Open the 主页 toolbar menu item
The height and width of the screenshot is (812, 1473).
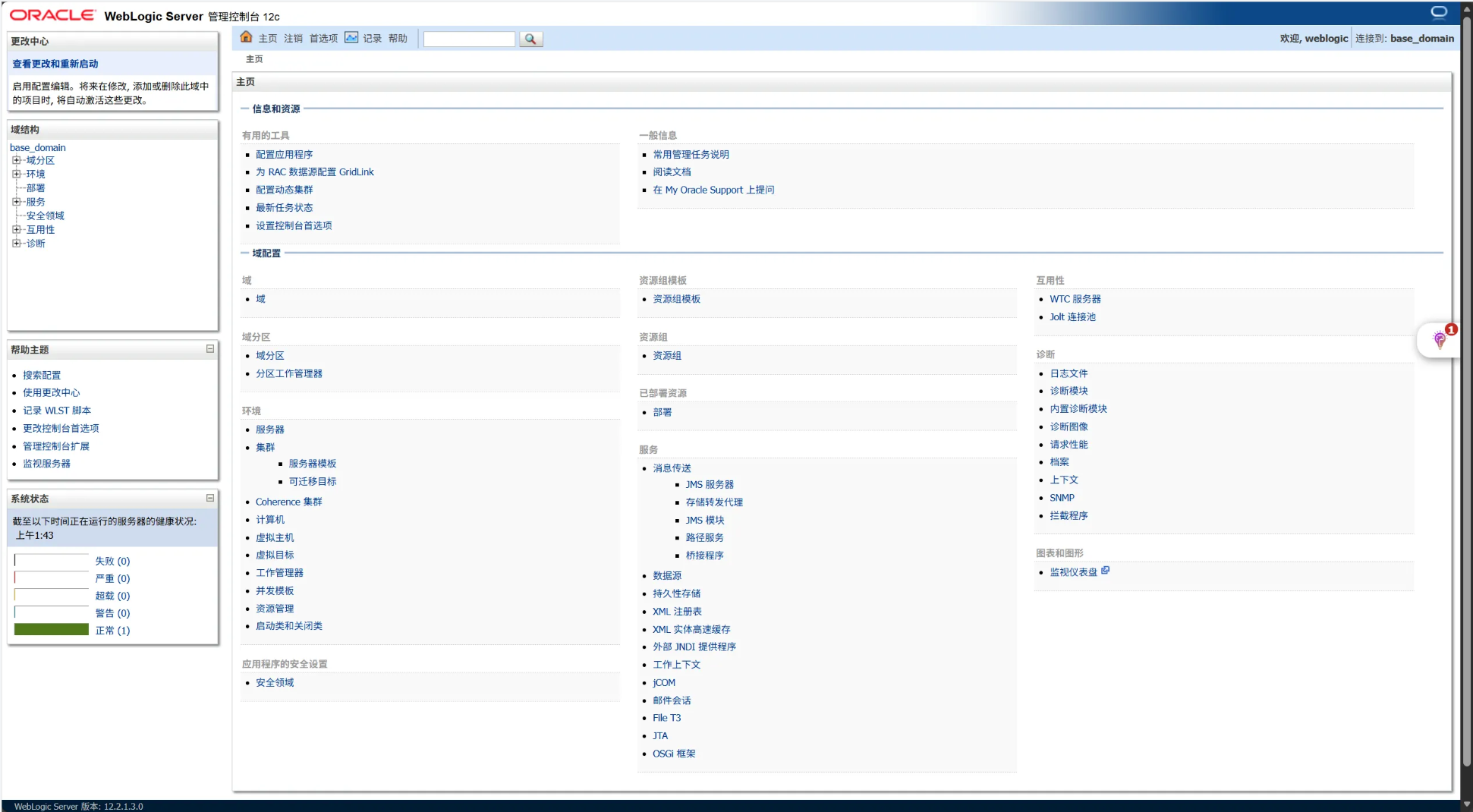pyautogui.click(x=268, y=39)
